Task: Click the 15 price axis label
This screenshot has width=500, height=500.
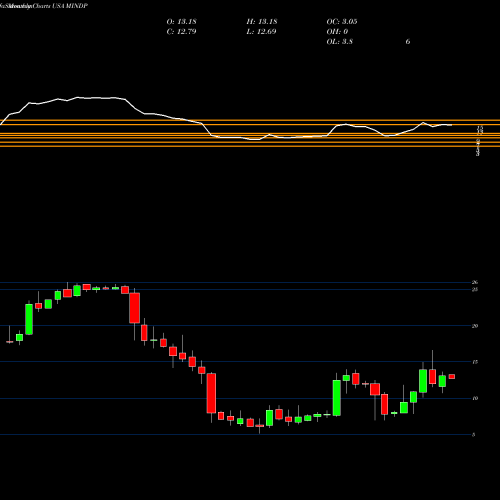Action: [x=475, y=362]
